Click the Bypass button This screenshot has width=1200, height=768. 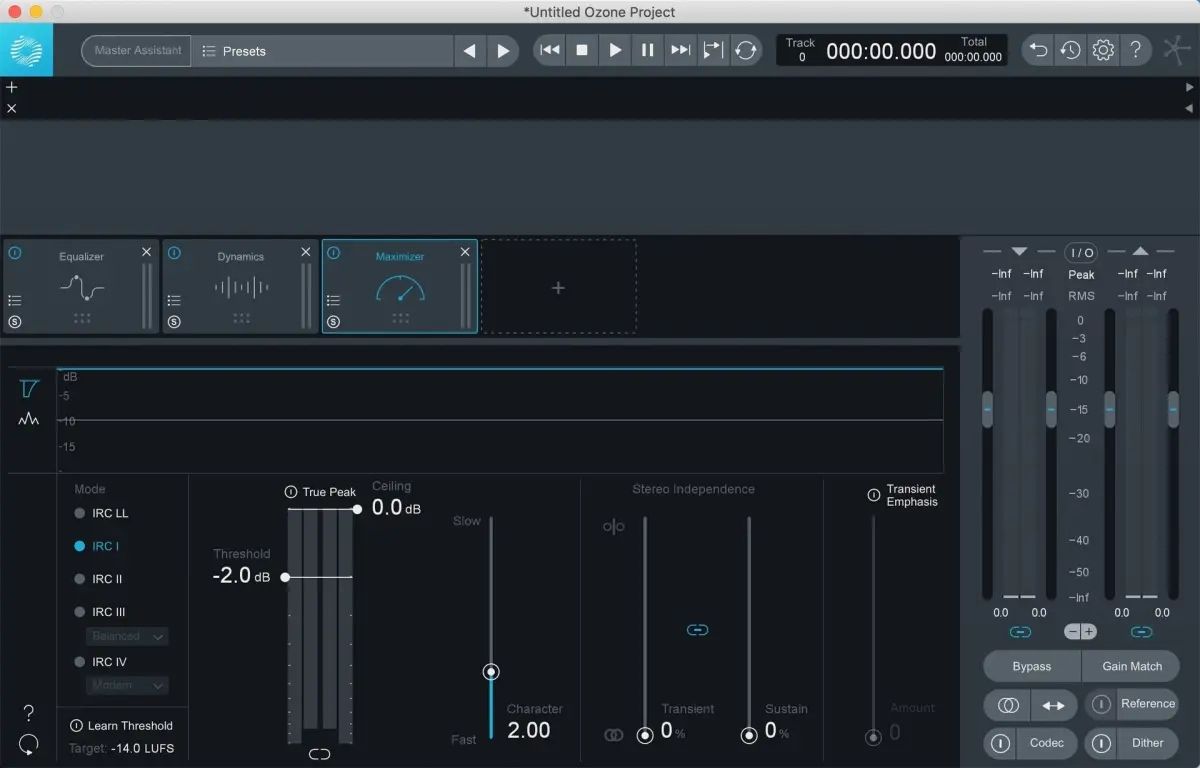[1032, 666]
